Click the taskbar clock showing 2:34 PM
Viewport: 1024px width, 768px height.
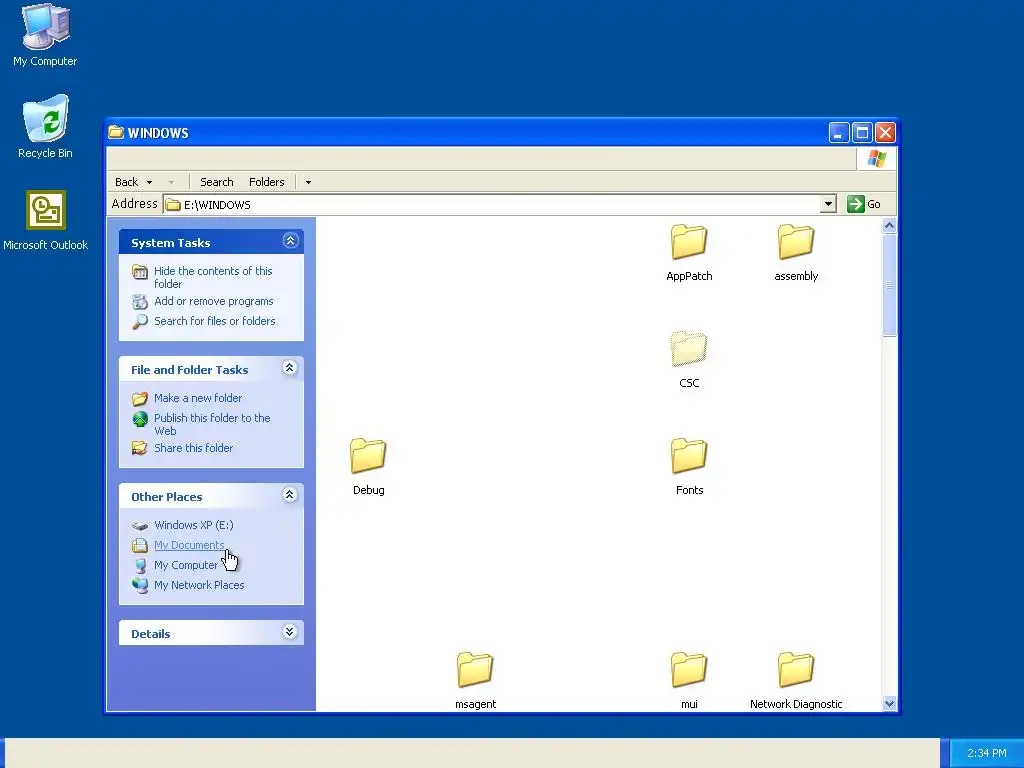click(x=986, y=753)
